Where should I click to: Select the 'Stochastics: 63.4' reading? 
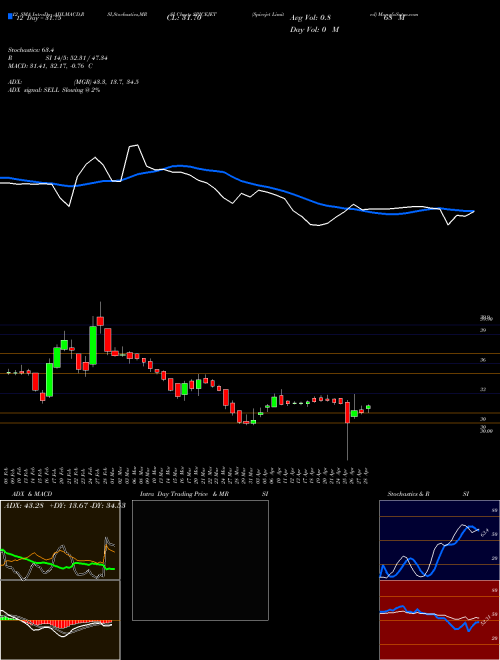(29, 51)
